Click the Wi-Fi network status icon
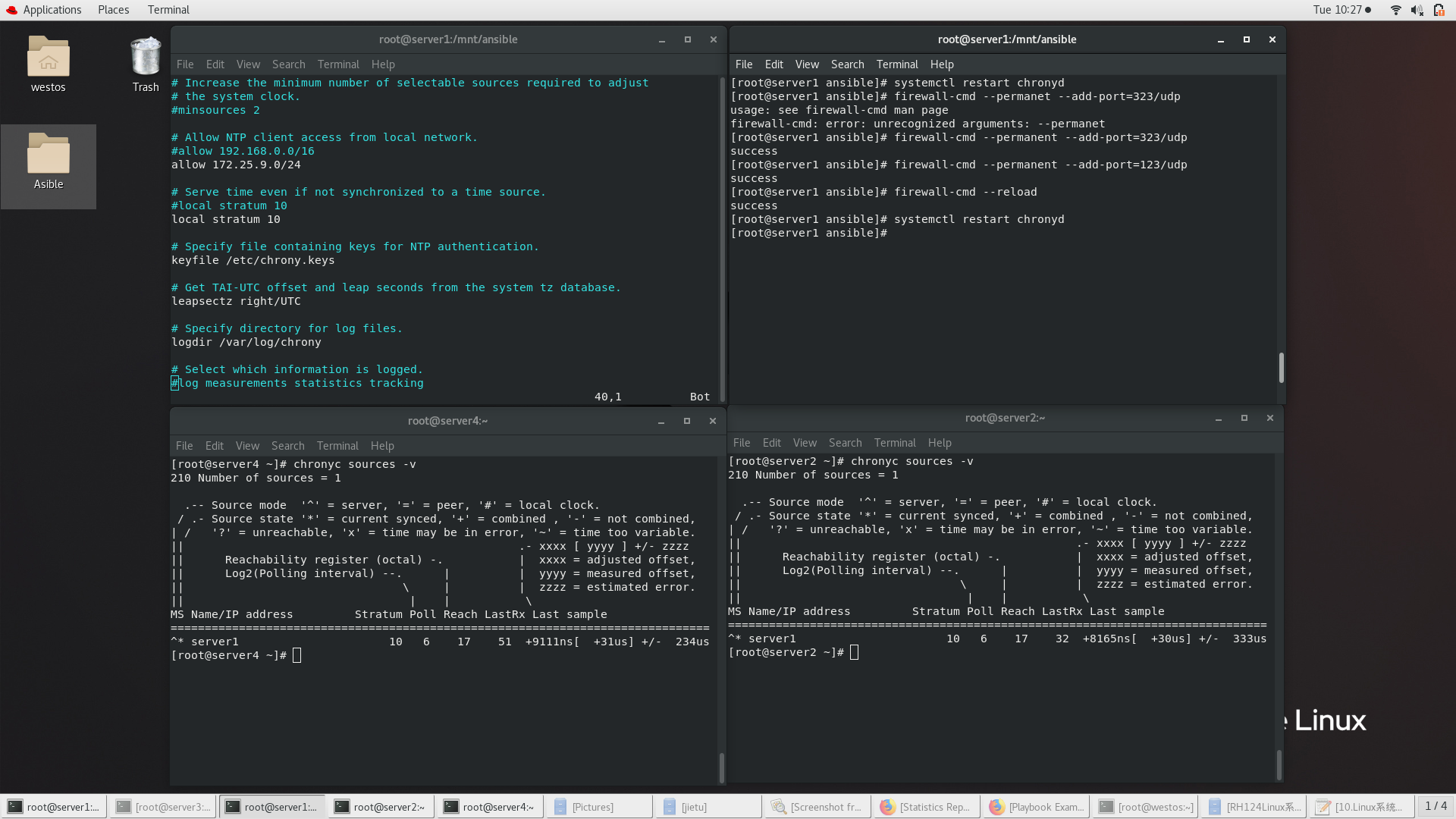 coord(1395,10)
